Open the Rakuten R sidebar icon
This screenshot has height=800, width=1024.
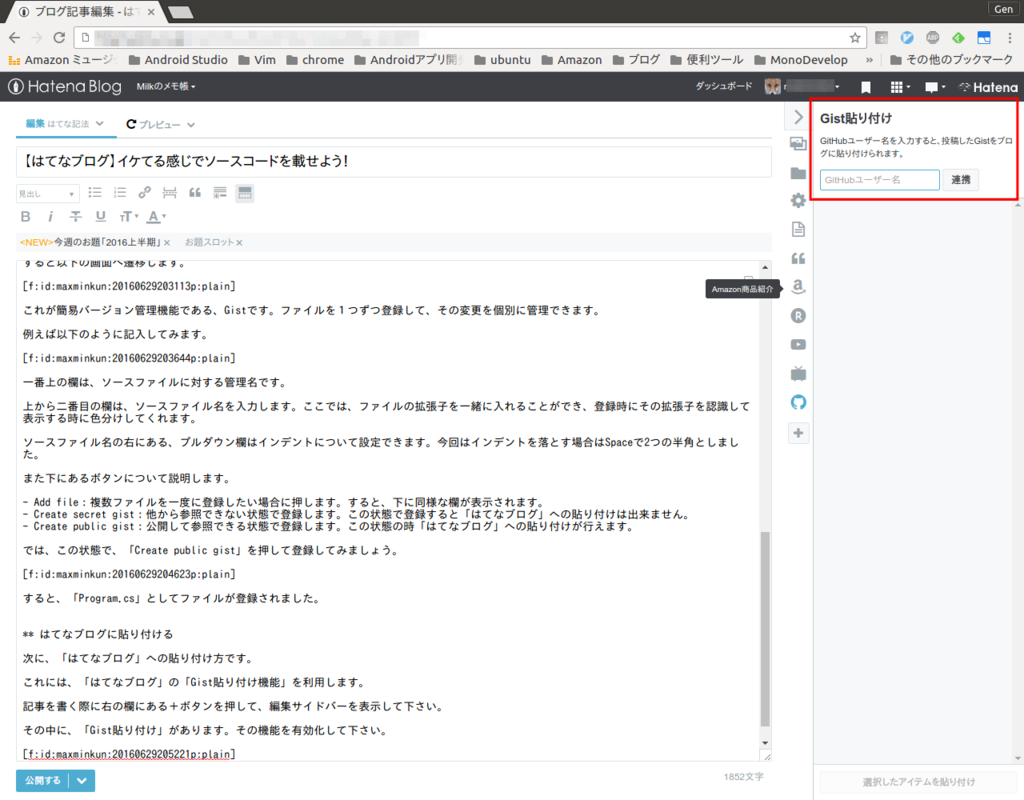[x=798, y=316]
